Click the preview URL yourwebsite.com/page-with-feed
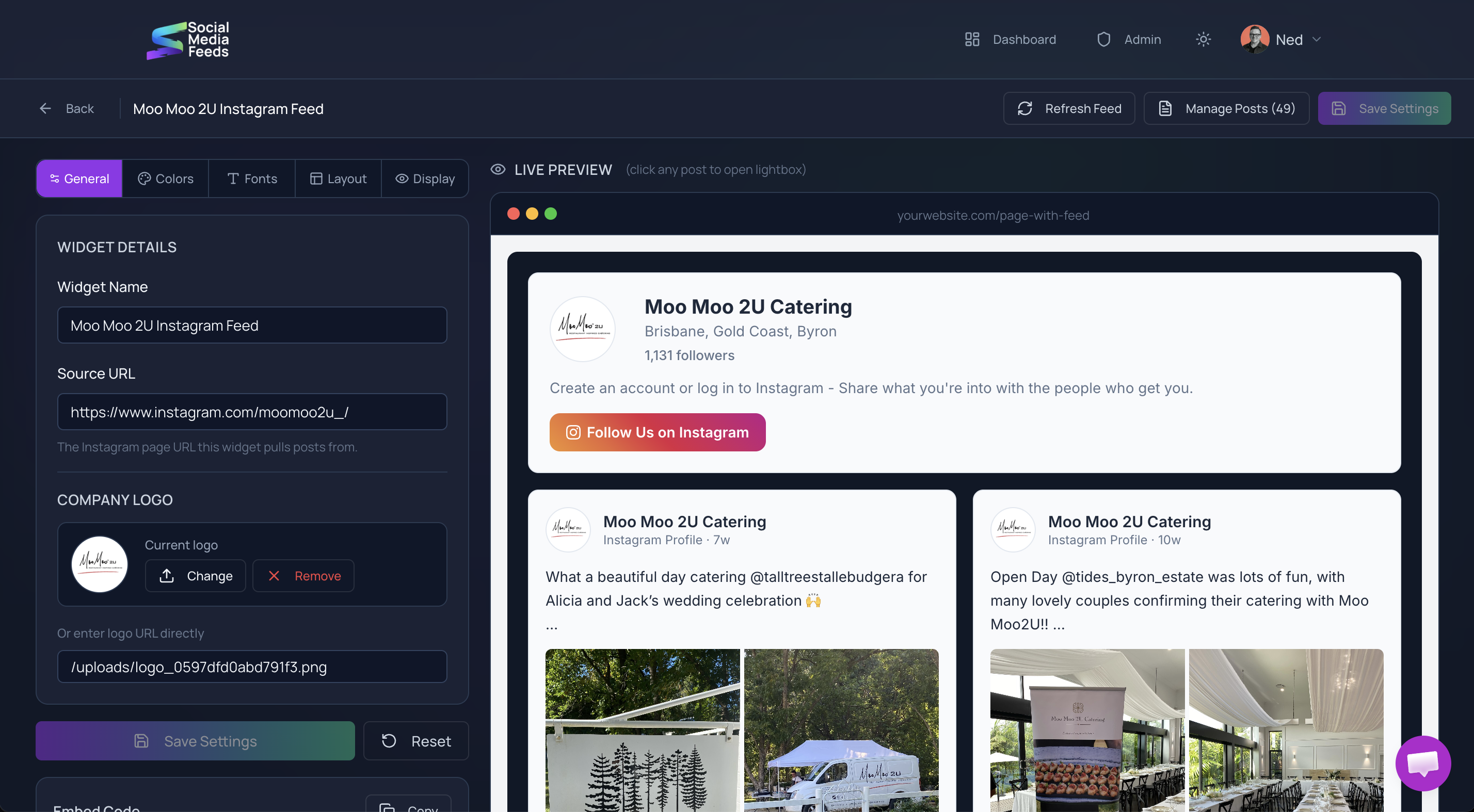Viewport: 1474px width, 812px height. point(993,216)
